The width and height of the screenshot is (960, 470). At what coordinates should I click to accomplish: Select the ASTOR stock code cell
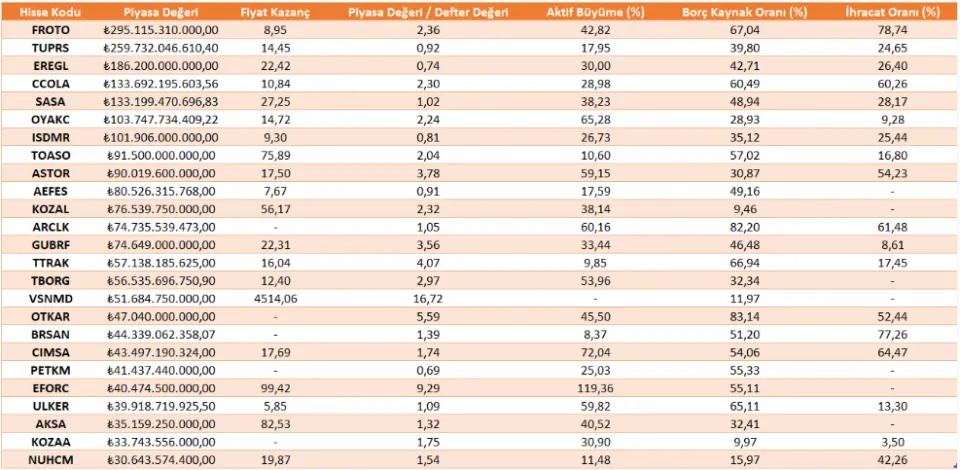click(51, 173)
